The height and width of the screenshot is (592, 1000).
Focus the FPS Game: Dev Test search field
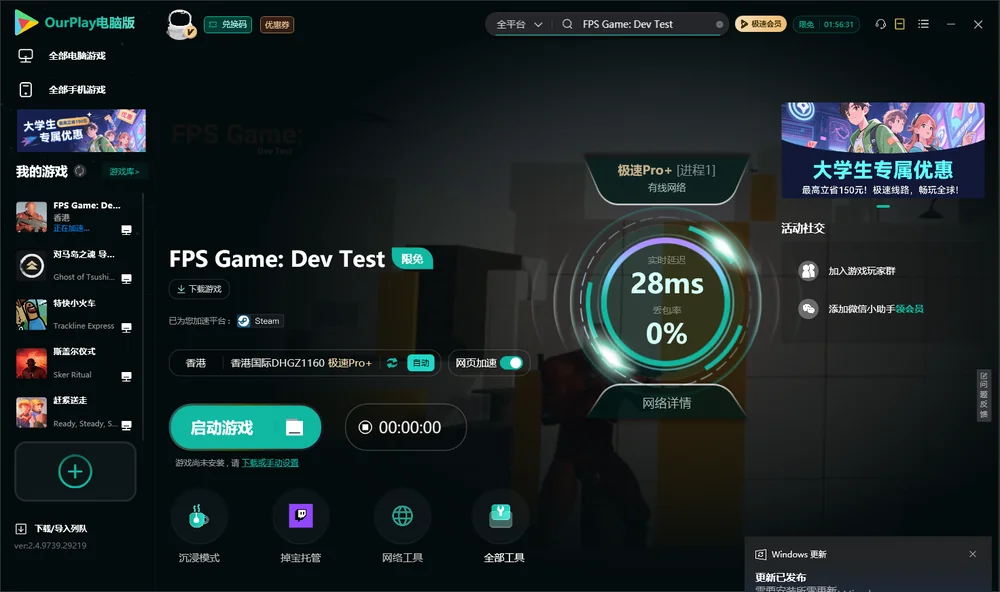(x=644, y=24)
